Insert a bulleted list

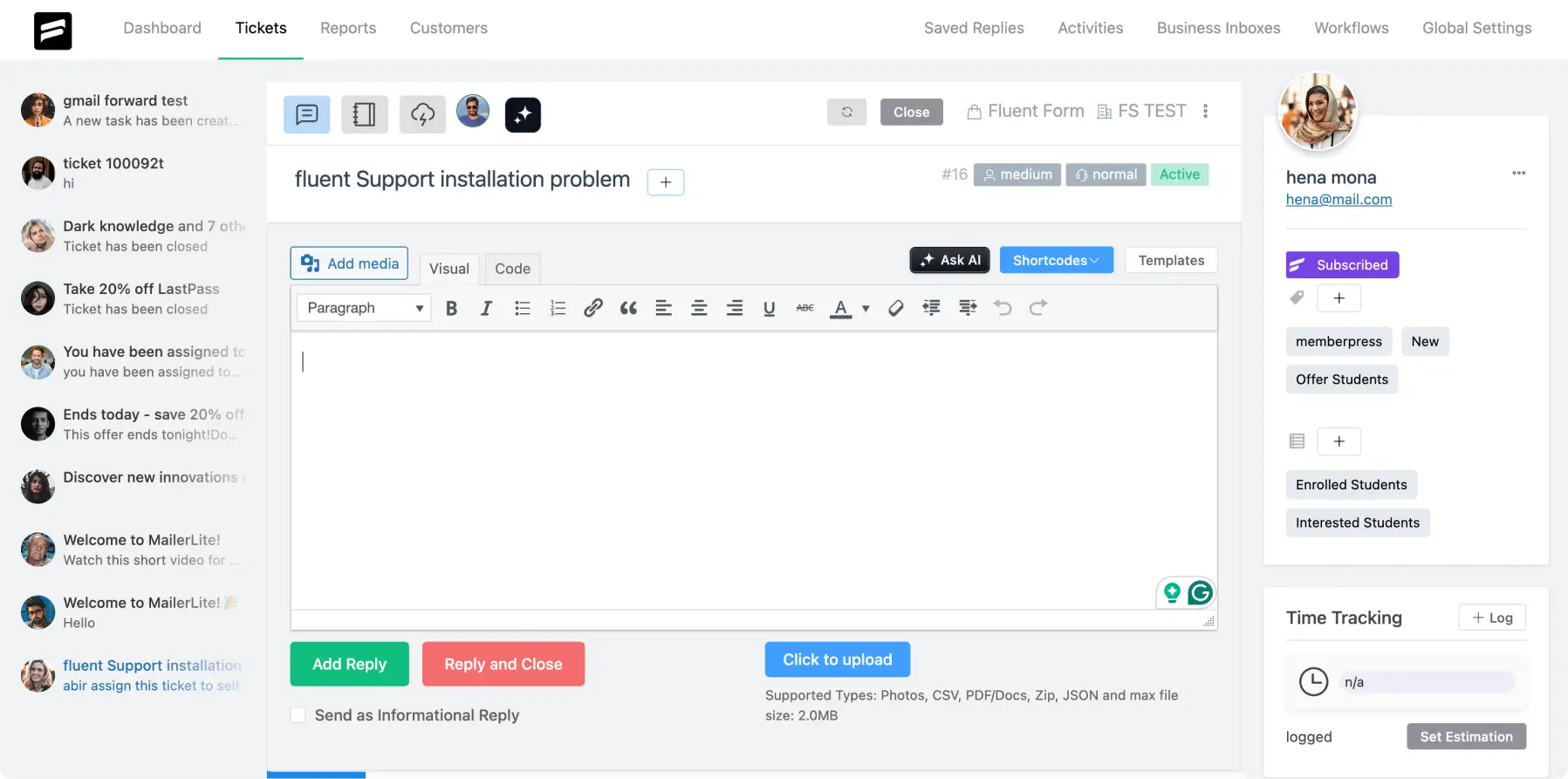[x=522, y=308]
